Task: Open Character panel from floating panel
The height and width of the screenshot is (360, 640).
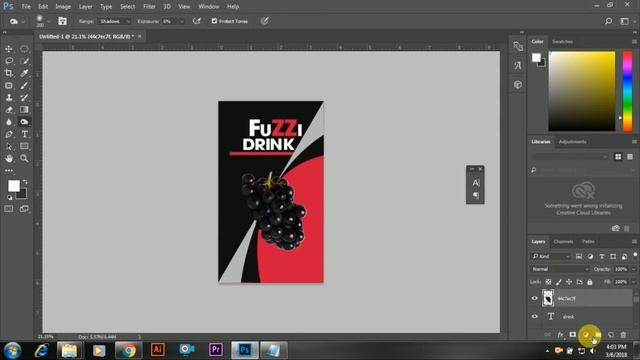Action: click(x=476, y=183)
